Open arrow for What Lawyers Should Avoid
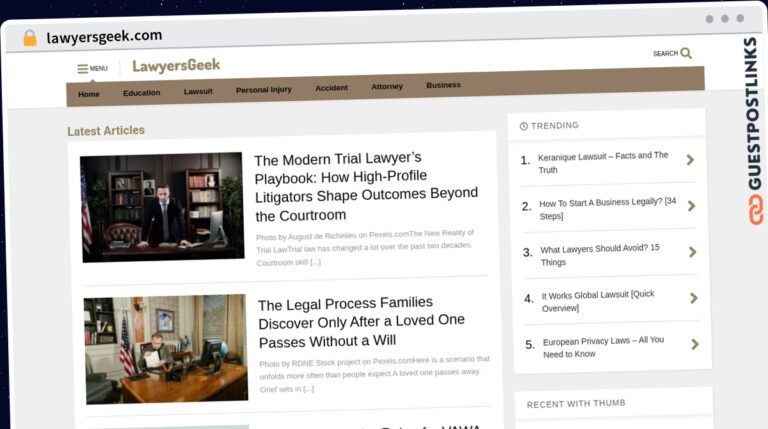 (693, 252)
